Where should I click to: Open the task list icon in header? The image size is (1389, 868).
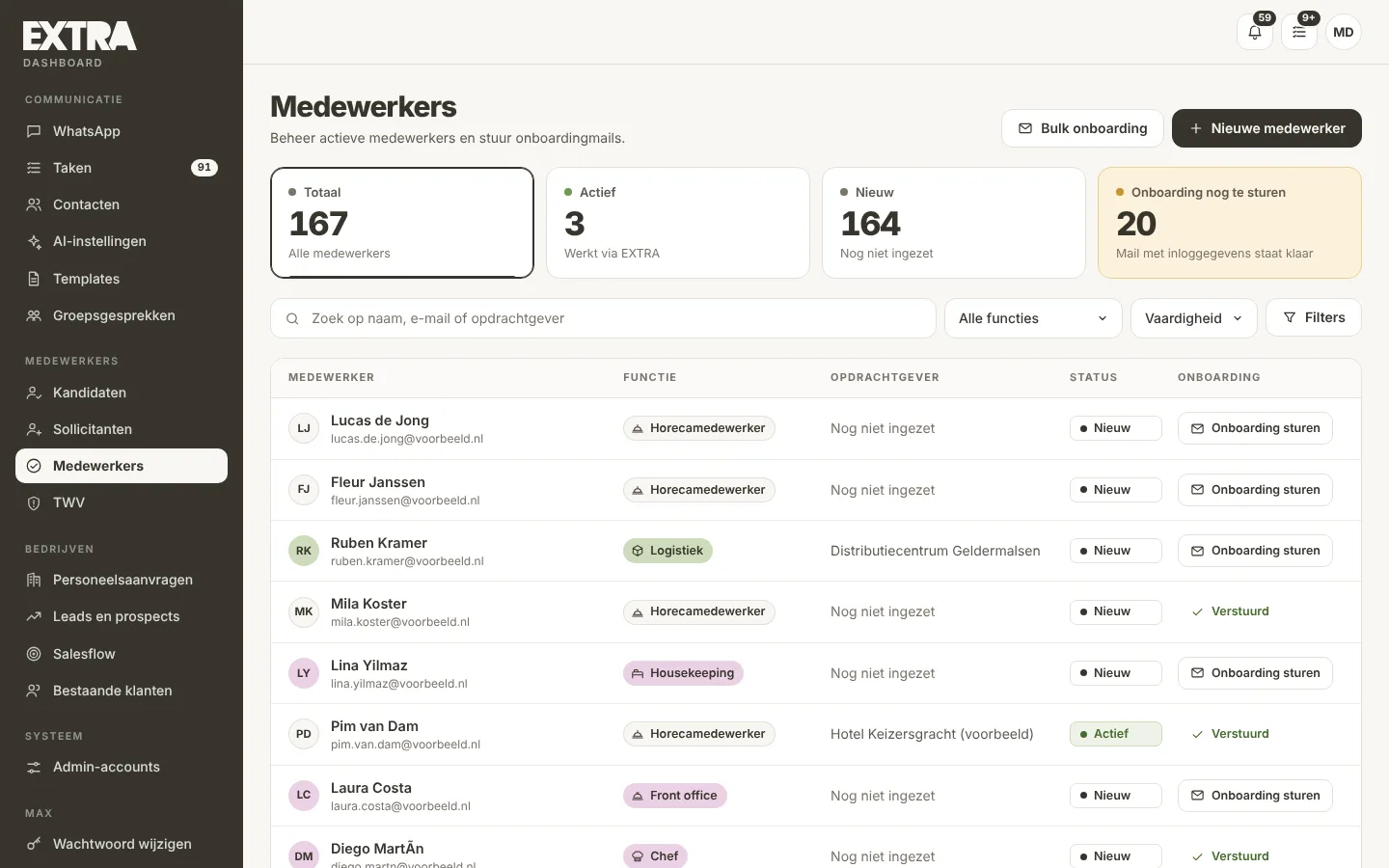(x=1299, y=32)
